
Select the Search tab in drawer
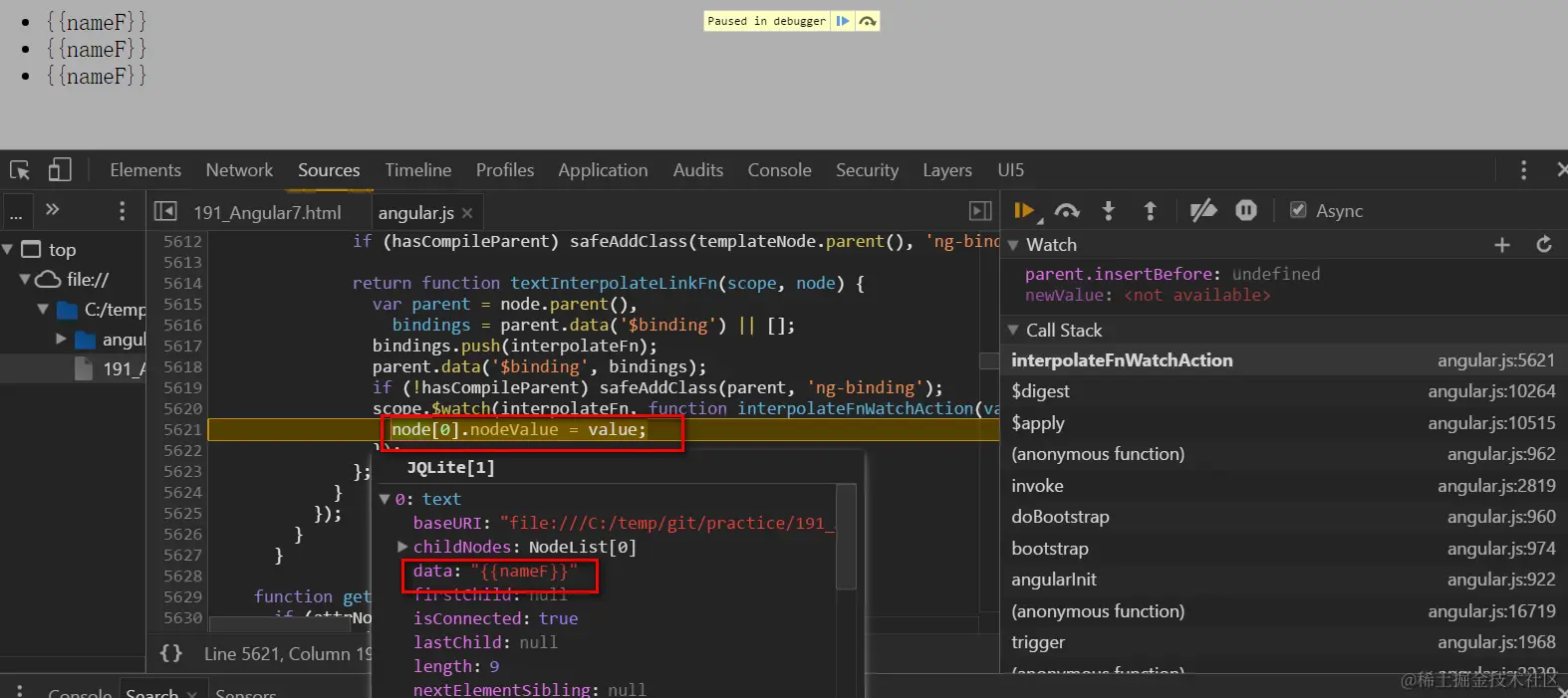point(152,692)
